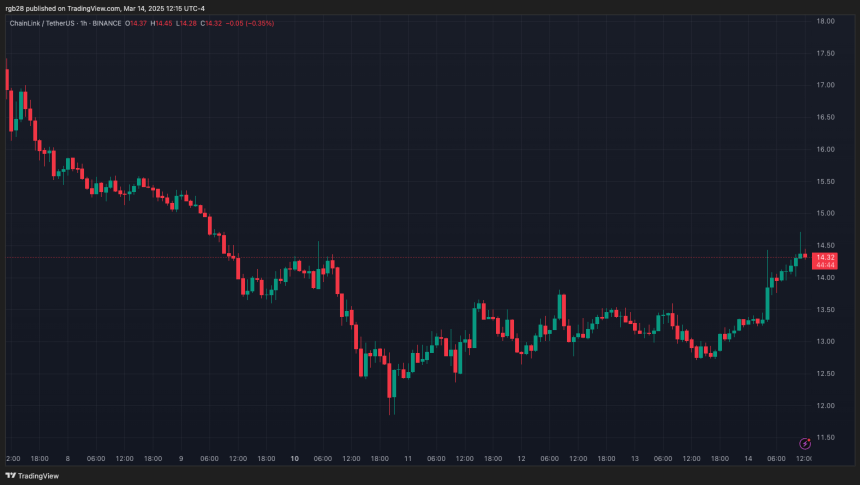Click the date 14 on time axis
Viewport: 860px width, 485px height.
tap(749, 459)
